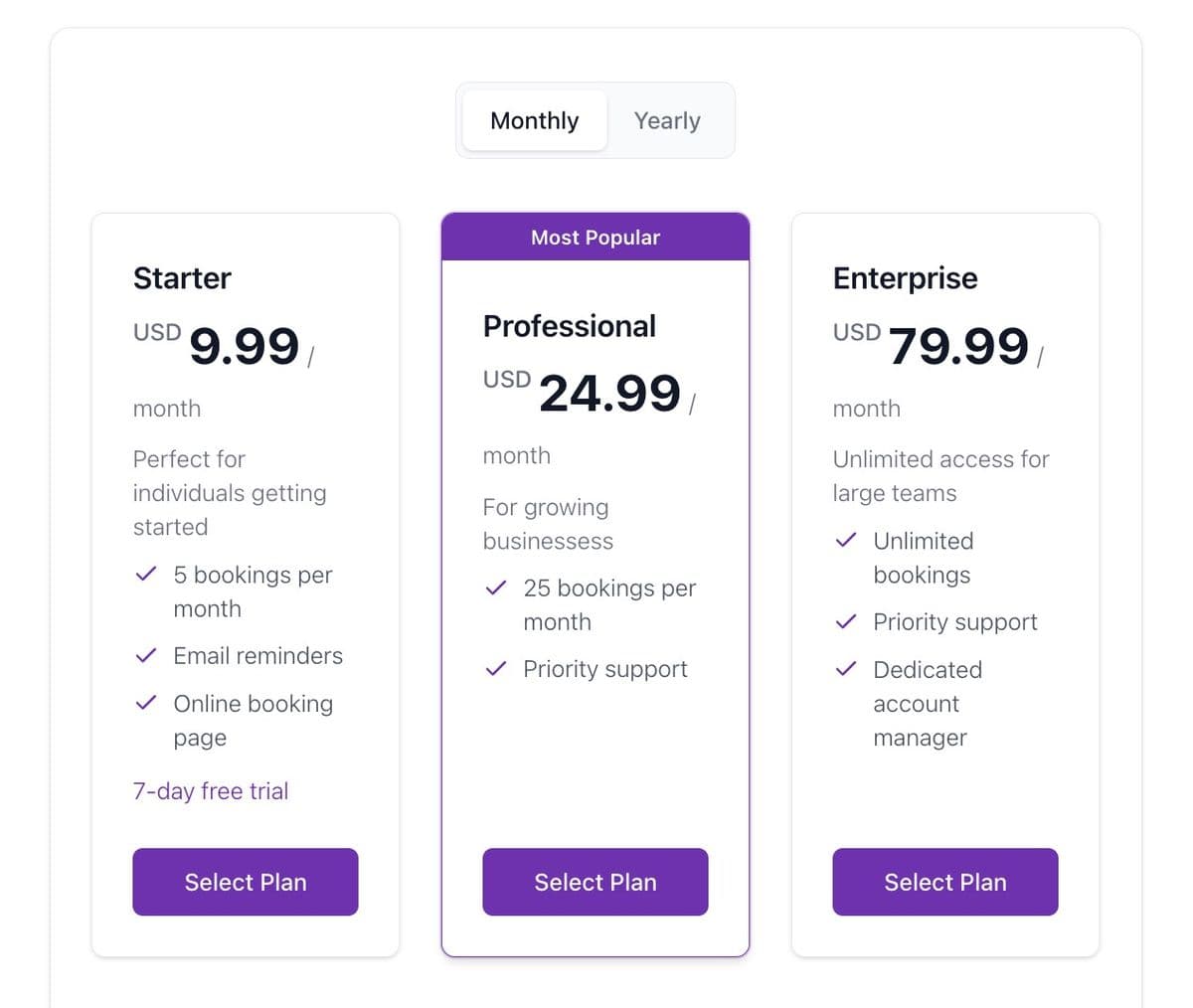
Task: Click the checkmark next to Dedicated account manager
Action: point(846,669)
